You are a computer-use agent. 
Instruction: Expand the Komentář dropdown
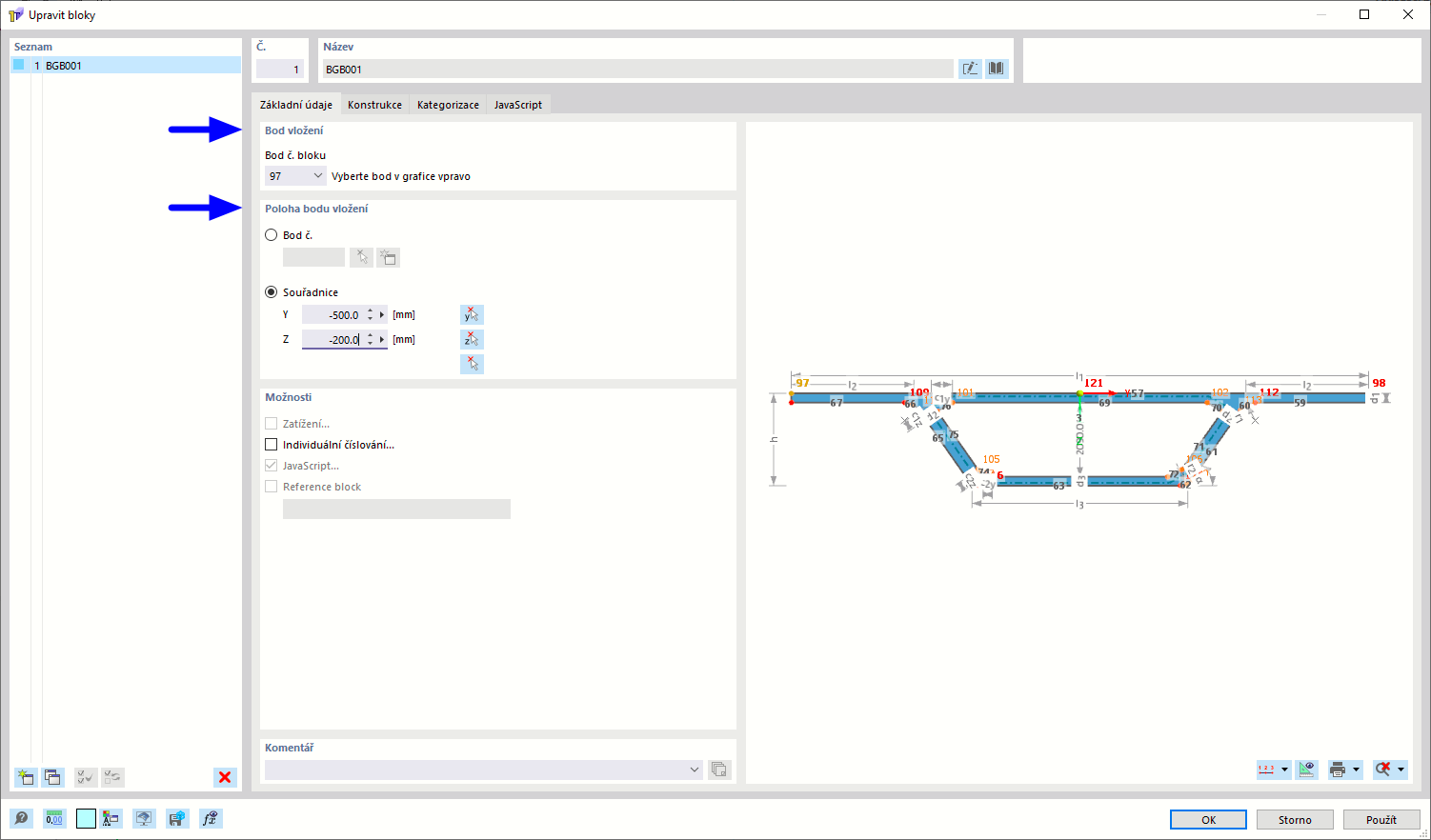point(695,770)
